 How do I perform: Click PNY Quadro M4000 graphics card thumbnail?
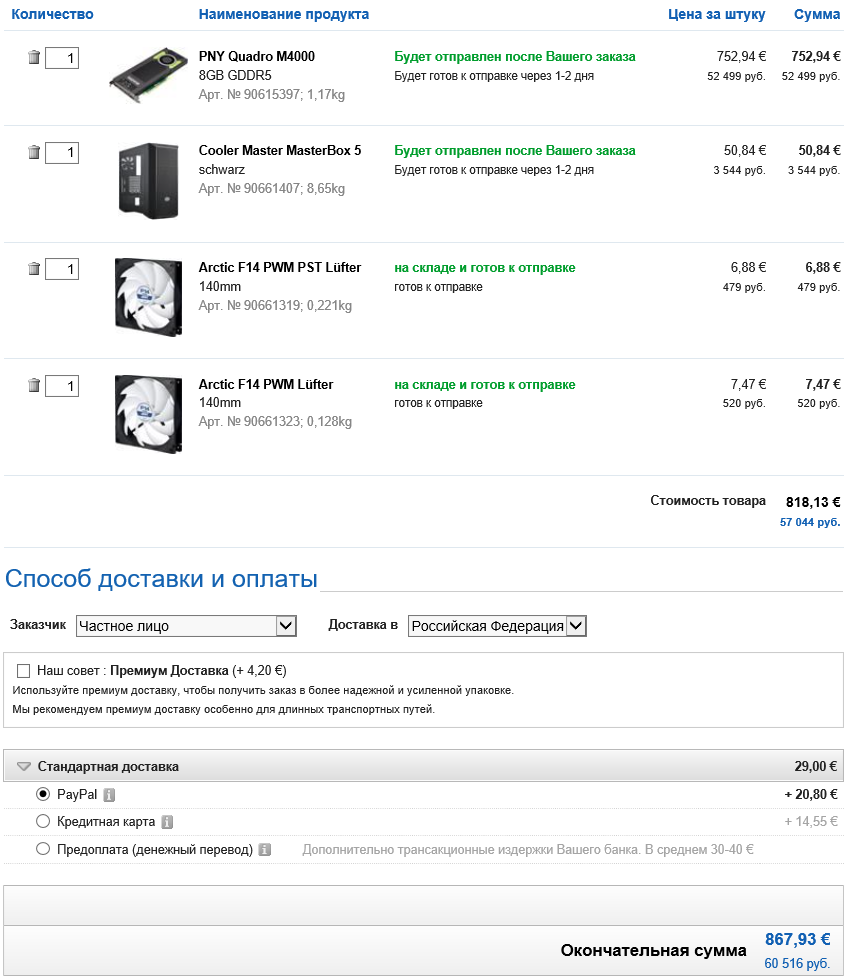point(148,71)
